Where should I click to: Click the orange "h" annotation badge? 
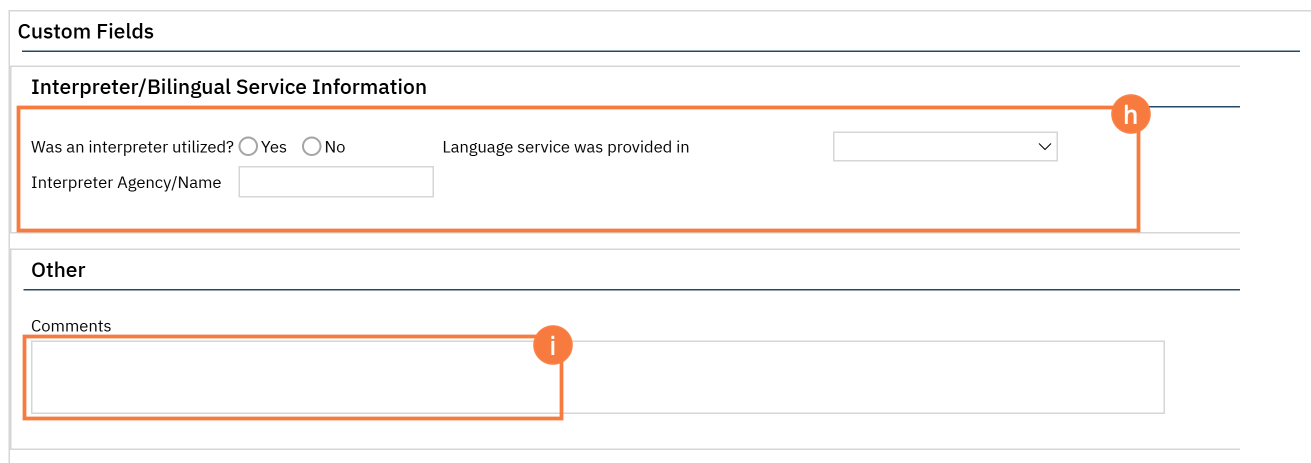(x=1130, y=115)
